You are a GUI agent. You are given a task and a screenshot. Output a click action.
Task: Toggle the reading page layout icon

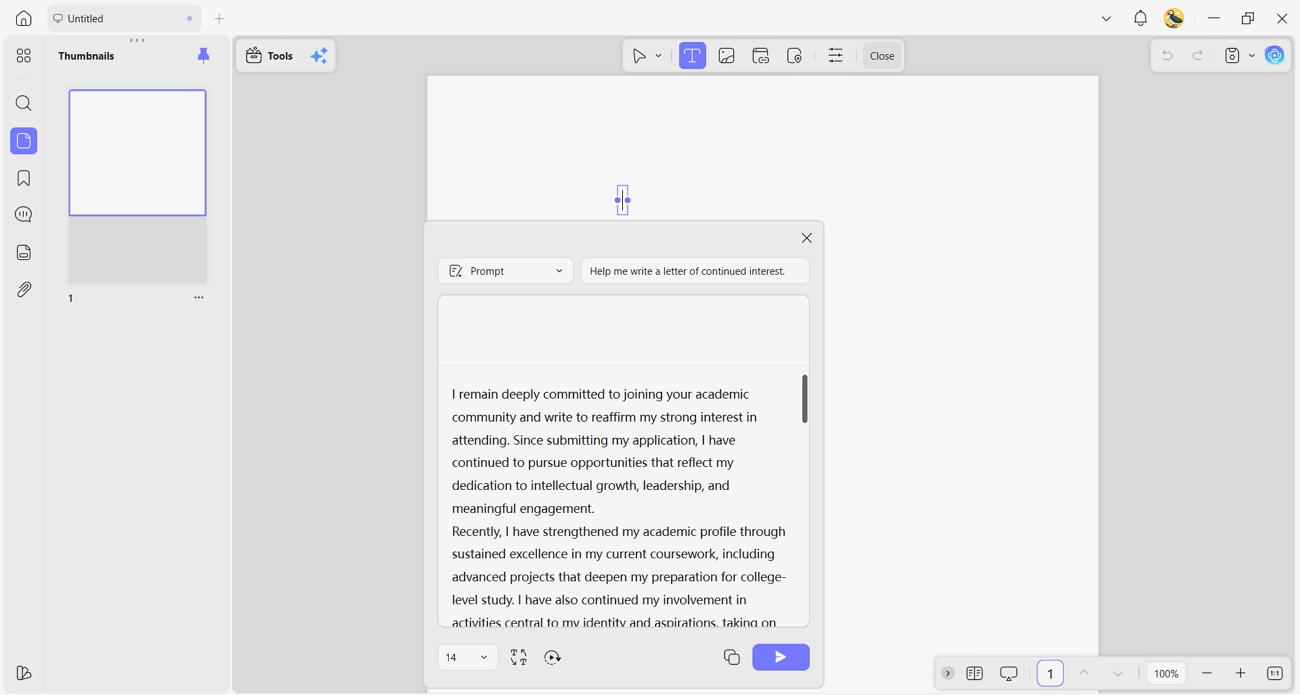coord(975,673)
